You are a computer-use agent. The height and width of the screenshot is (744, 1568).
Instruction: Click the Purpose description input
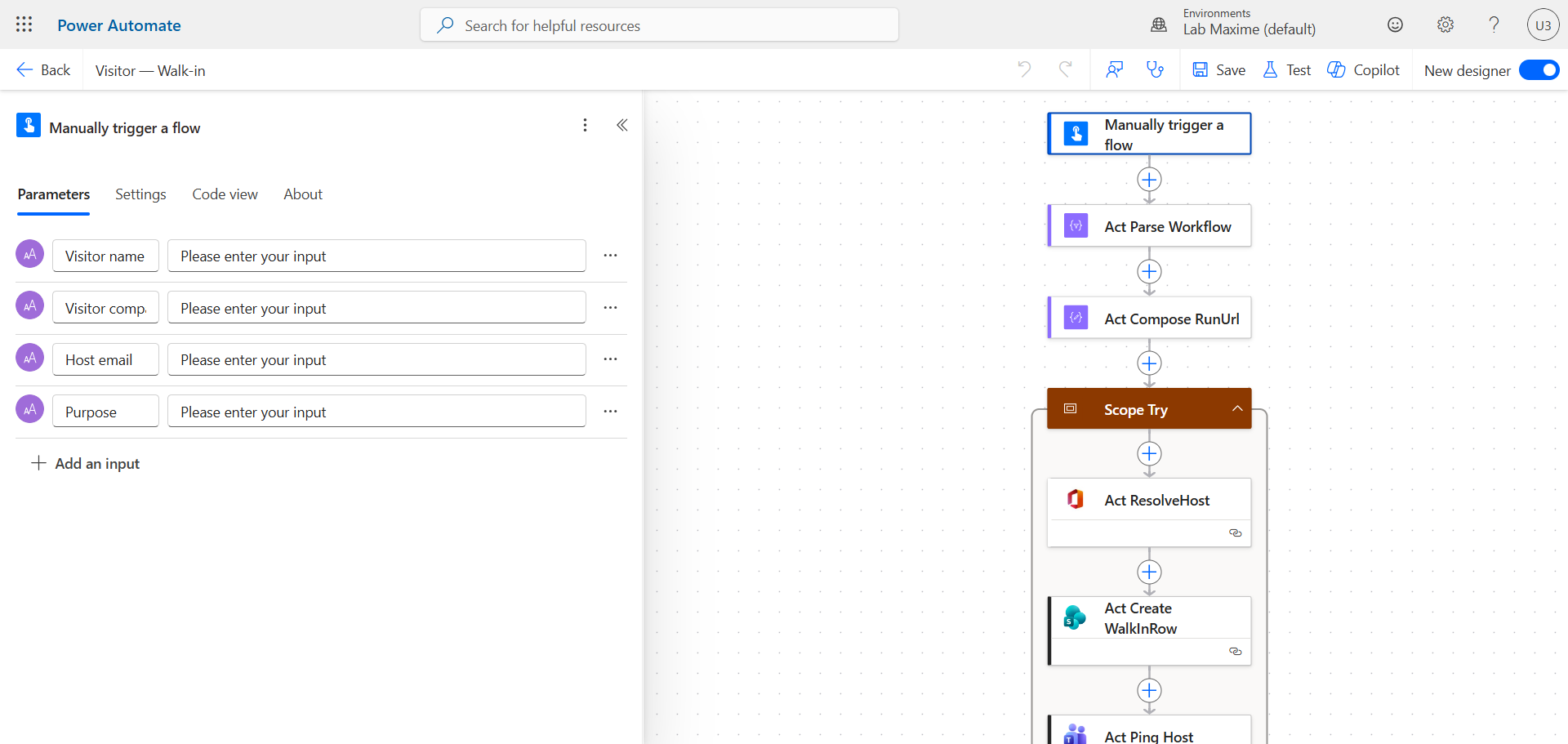(x=376, y=412)
